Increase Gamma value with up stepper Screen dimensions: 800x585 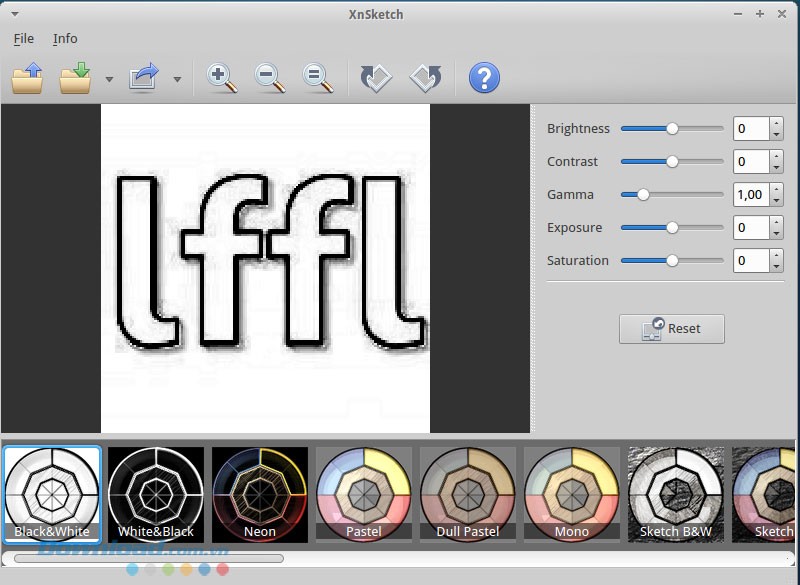coord(777,189)
